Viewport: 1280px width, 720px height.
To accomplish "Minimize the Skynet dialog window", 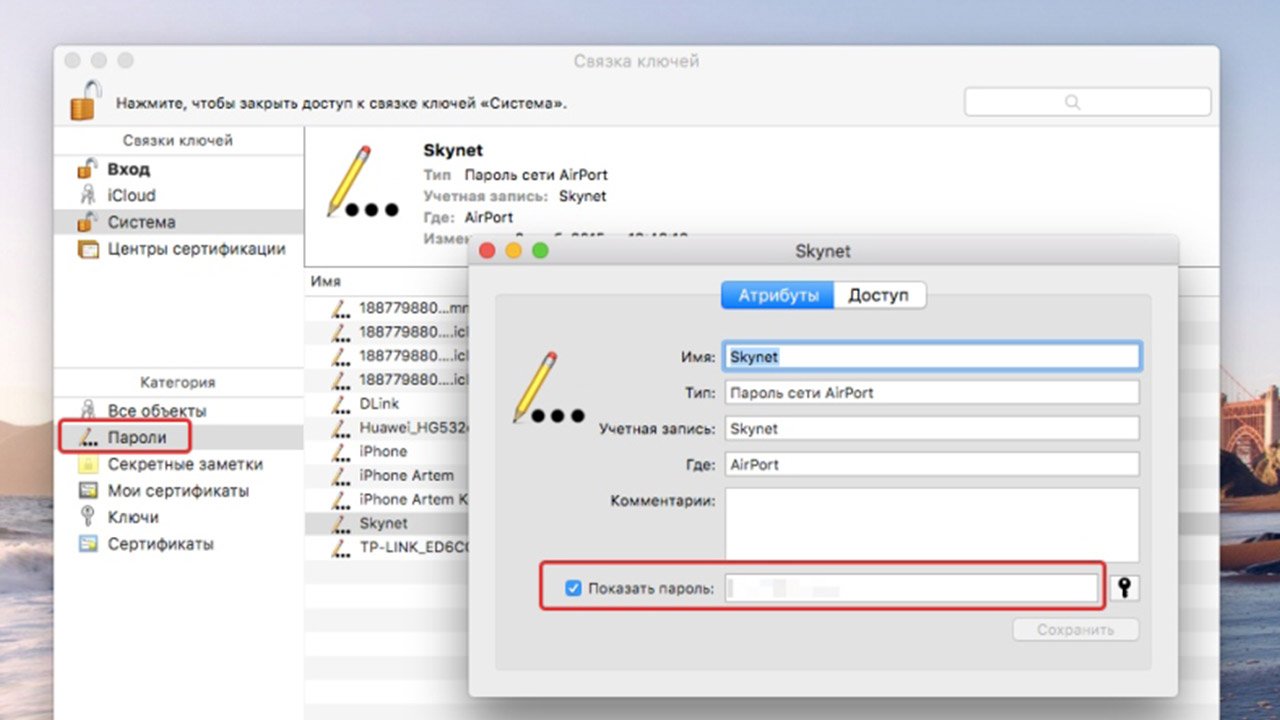I will (514, 251).
